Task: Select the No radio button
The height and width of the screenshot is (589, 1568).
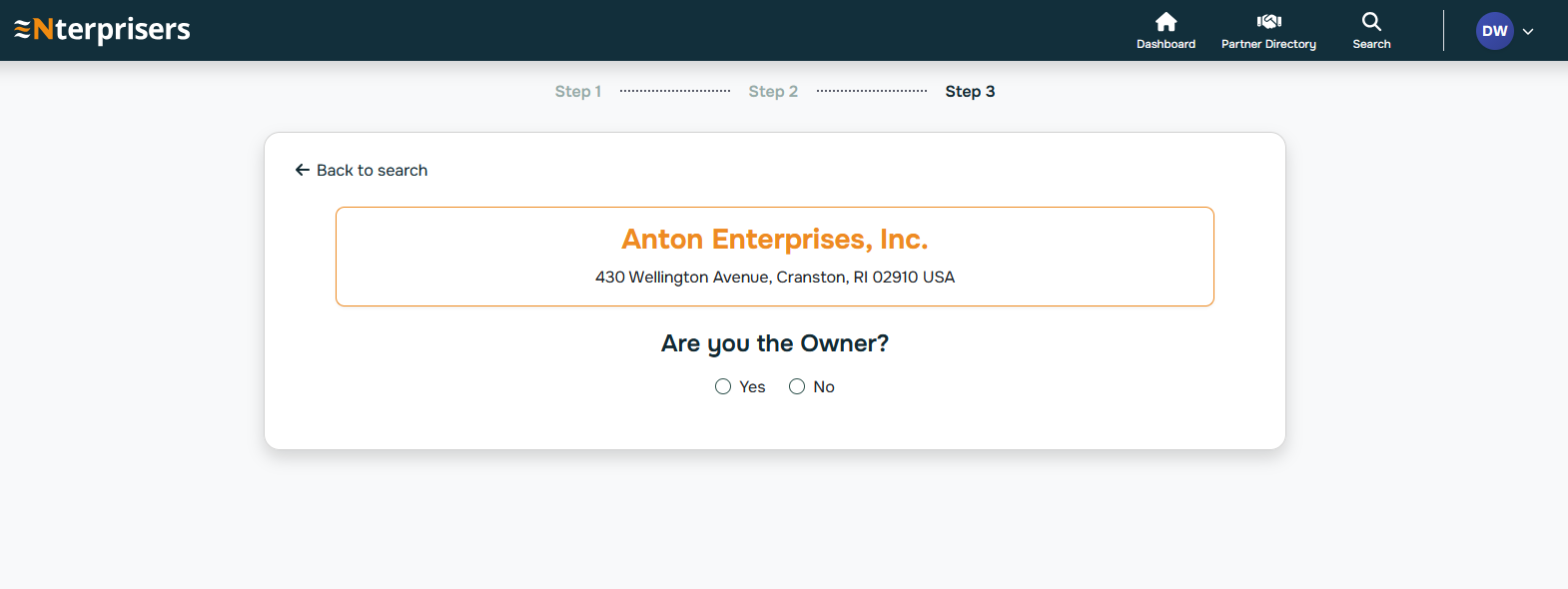Action: (x=797, y=386)
